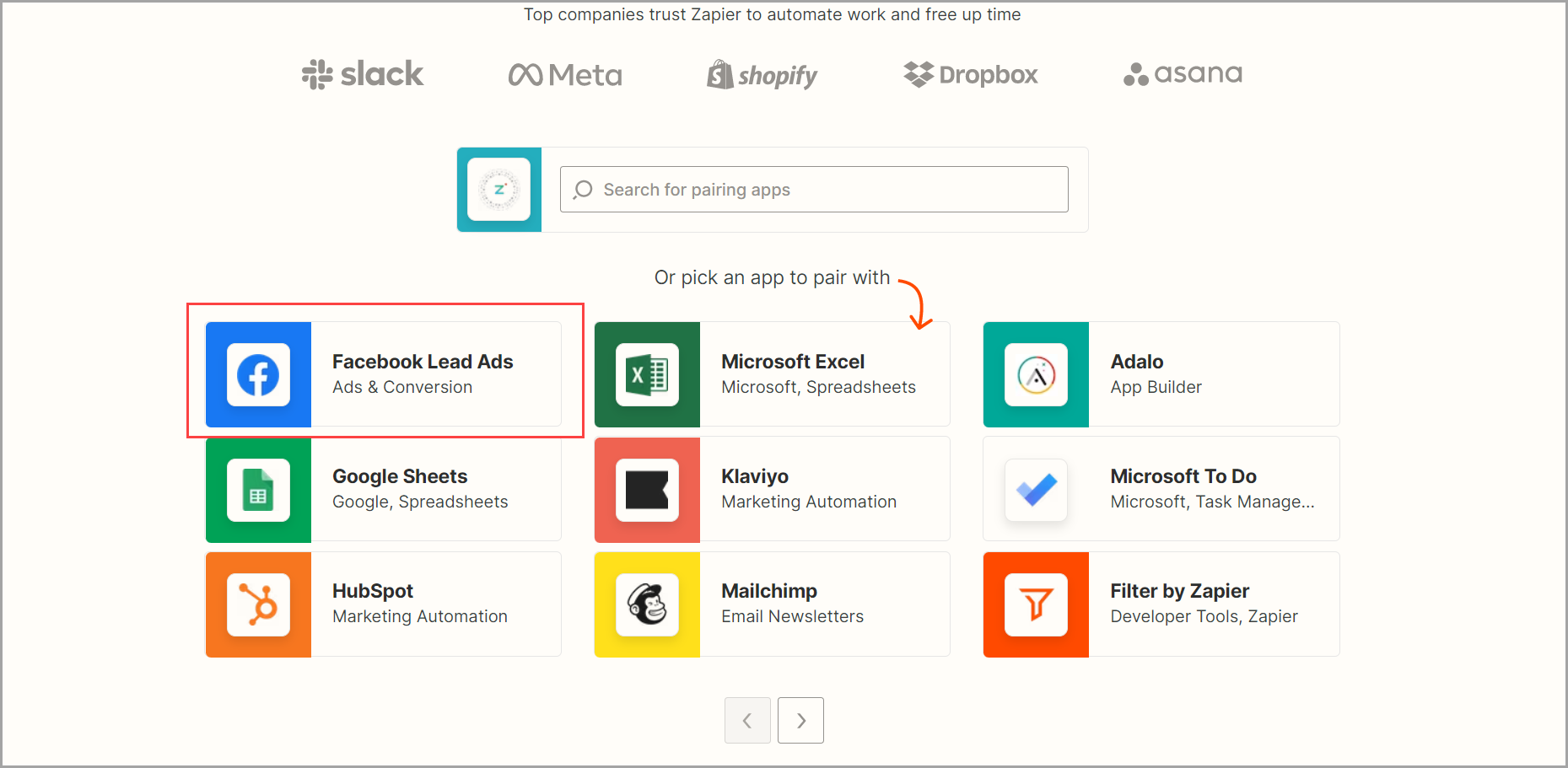Click the Dropbox logo
The image size is (1568, 768).
pos(970,75)
